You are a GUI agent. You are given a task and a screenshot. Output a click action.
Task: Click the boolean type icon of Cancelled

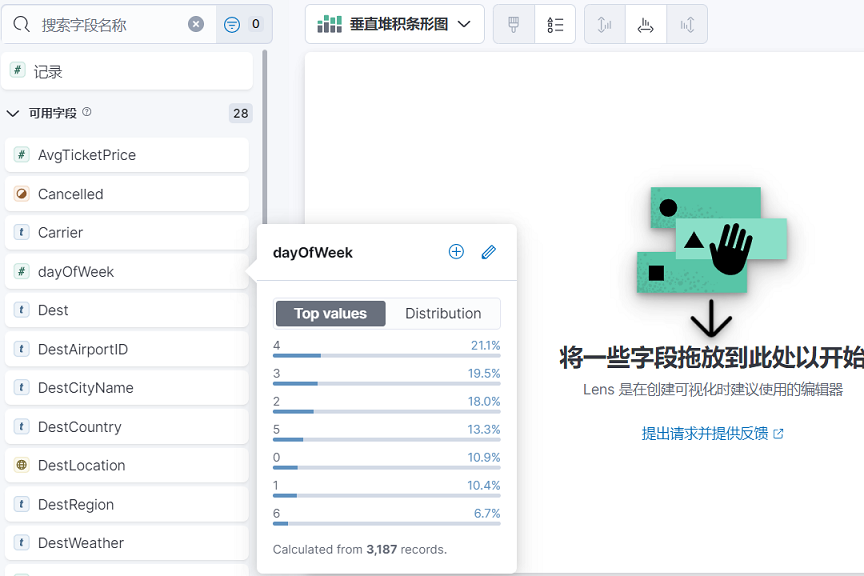21,193
